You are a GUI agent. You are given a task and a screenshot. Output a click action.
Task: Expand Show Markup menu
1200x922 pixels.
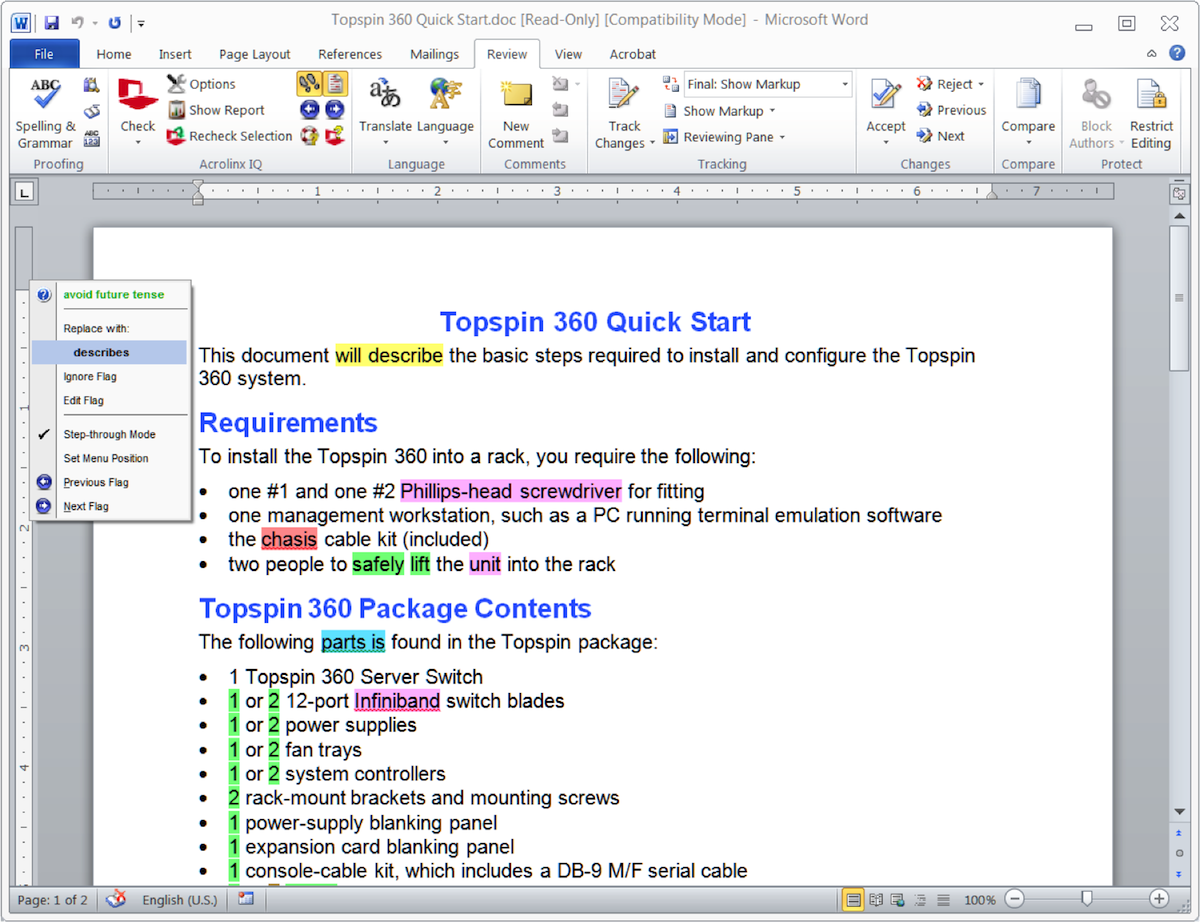click(x=722, y=111)
